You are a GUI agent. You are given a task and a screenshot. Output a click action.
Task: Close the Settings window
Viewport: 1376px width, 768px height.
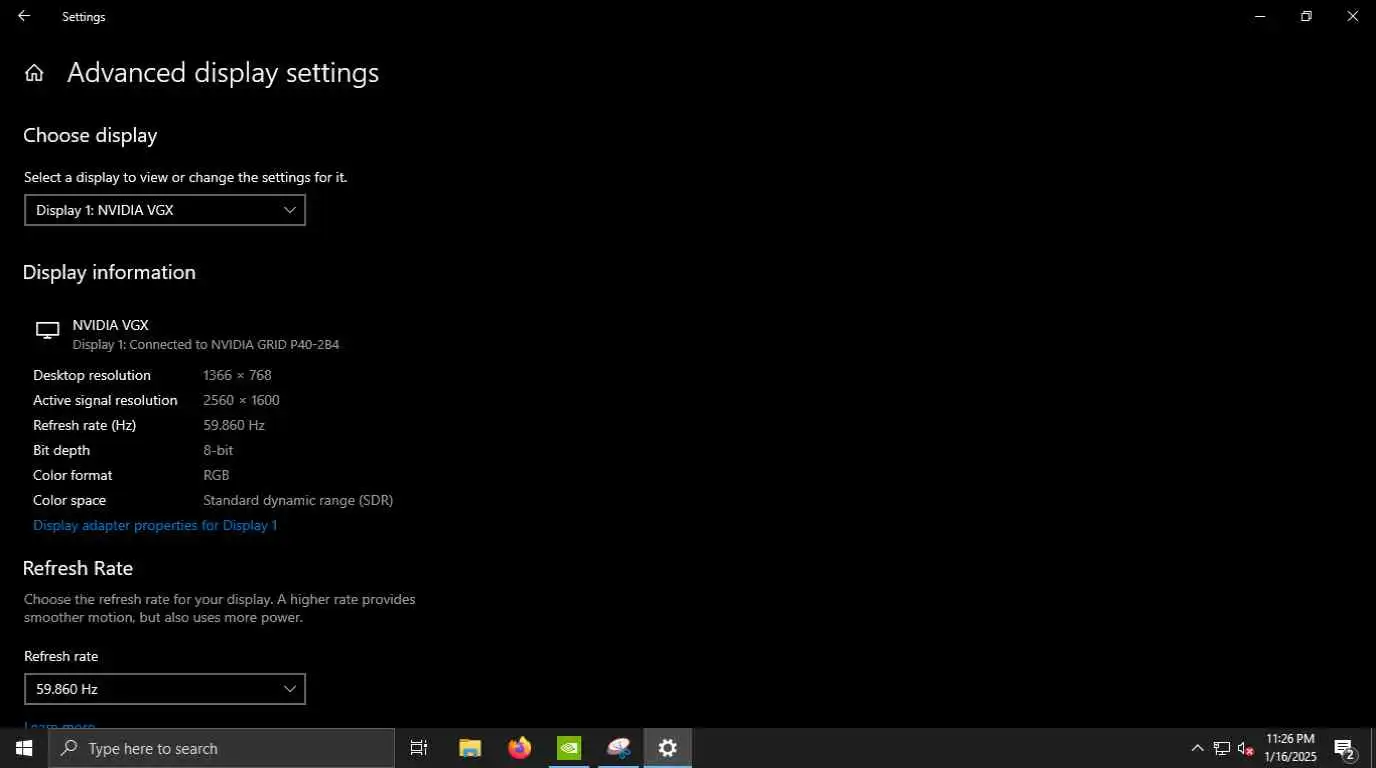click(x=1352, y=16)
